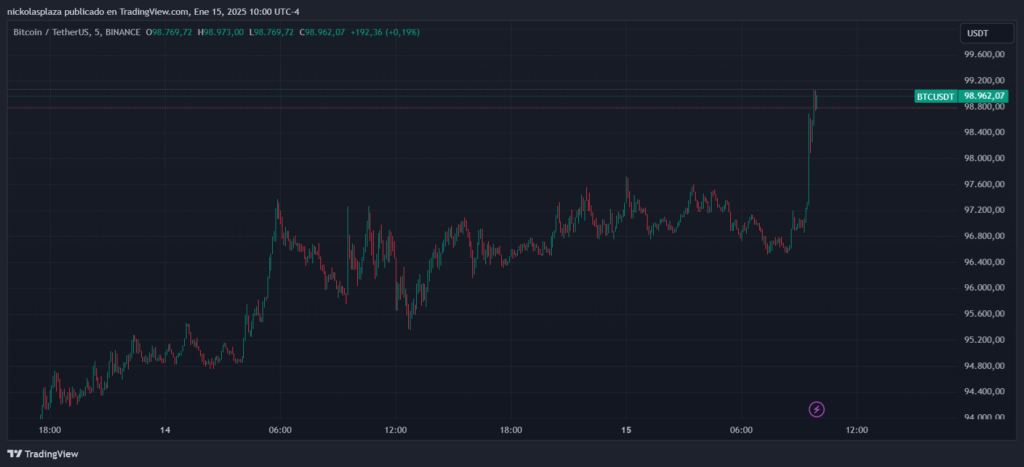Click the 97.200,00 price axis label
1024x467 pixels.
point(984,210)
